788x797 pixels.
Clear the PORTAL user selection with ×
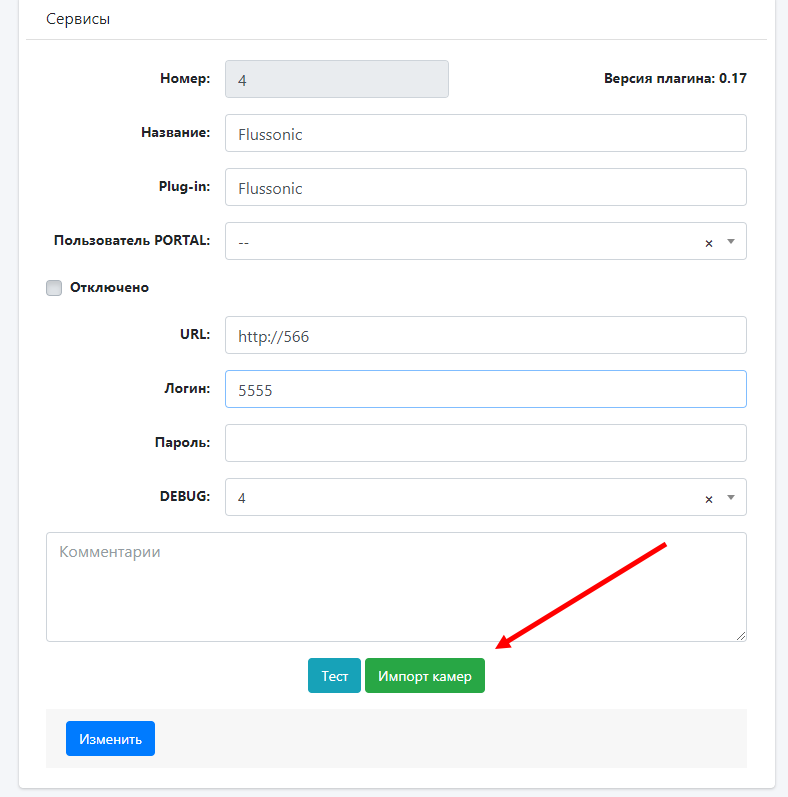coord(709,243)
